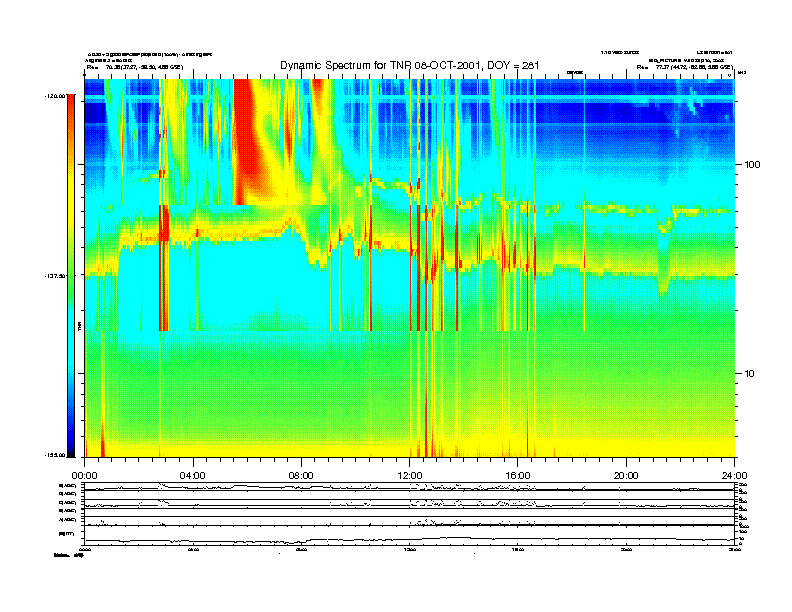Image resolution: width=792 pixels, height=612 pixels.
Task: Click the large "04:00" time axis label
Action: [193, 476]
